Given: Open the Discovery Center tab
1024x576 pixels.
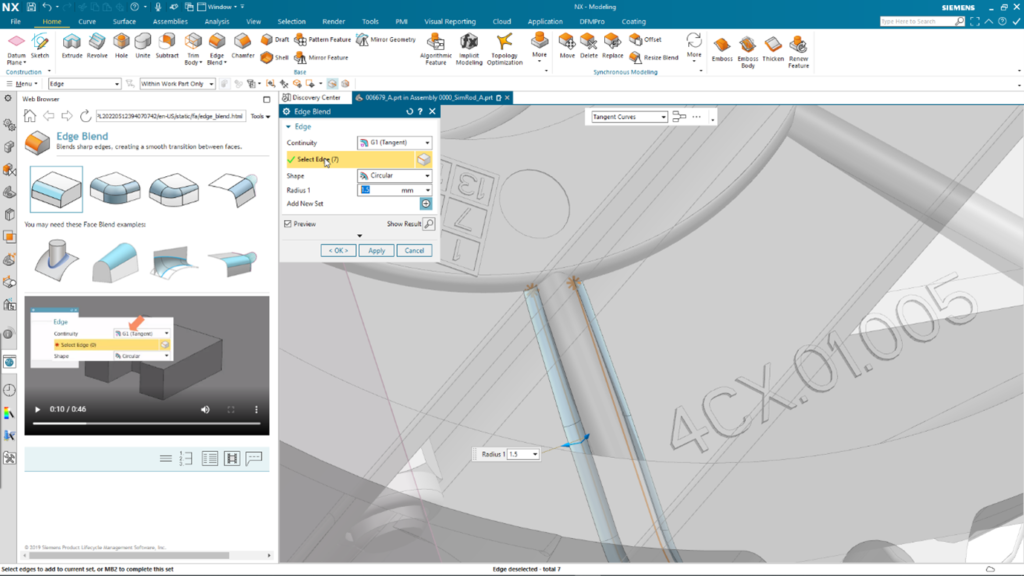Looking at the screenshot, I should click(315, 97).
